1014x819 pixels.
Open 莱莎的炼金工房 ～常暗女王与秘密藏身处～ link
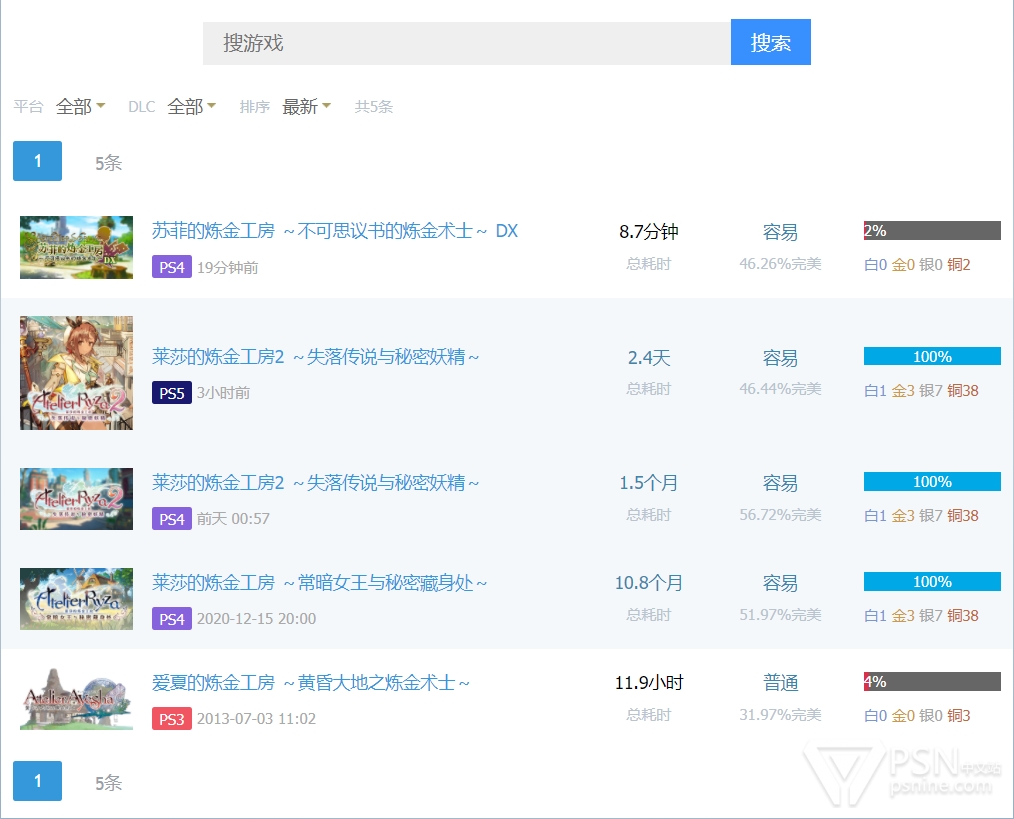coord(319,582)
